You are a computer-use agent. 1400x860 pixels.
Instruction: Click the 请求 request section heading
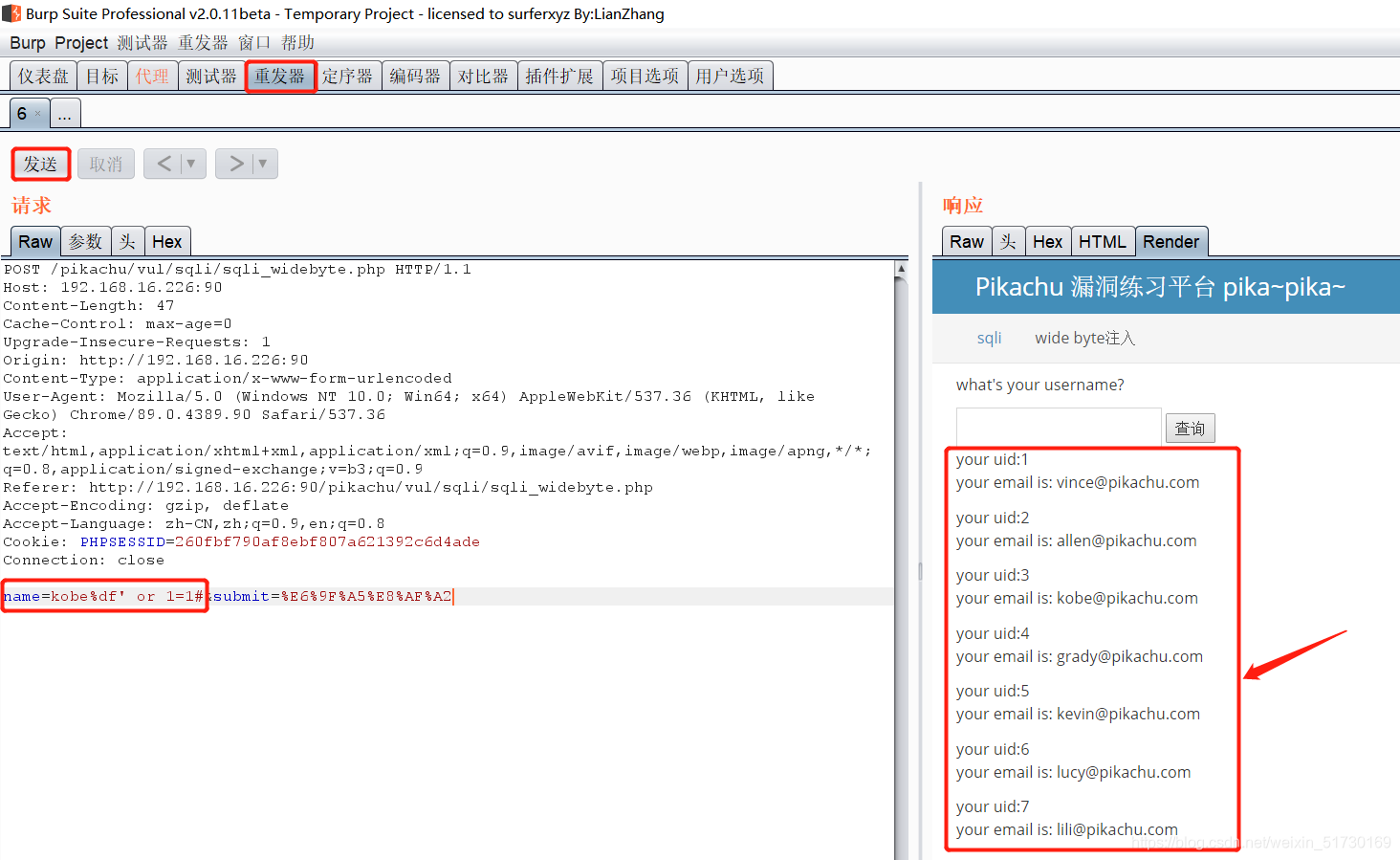pos(32,206)
